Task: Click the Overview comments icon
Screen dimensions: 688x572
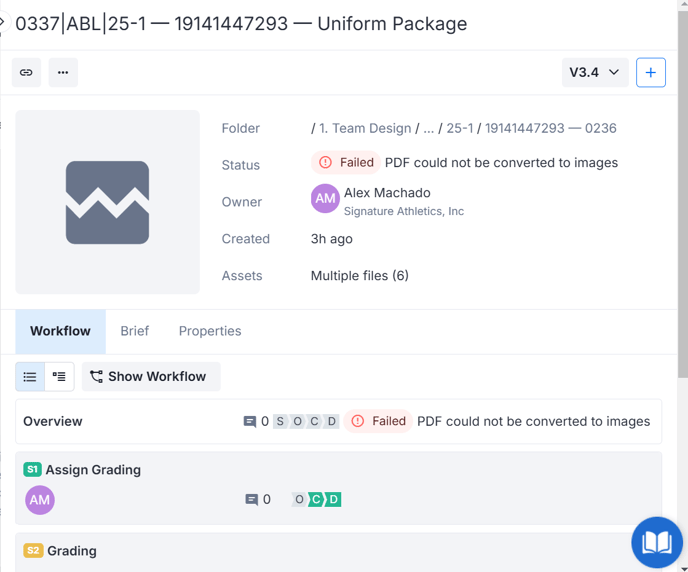Action: pyautogui.click(x=250, y=422)
